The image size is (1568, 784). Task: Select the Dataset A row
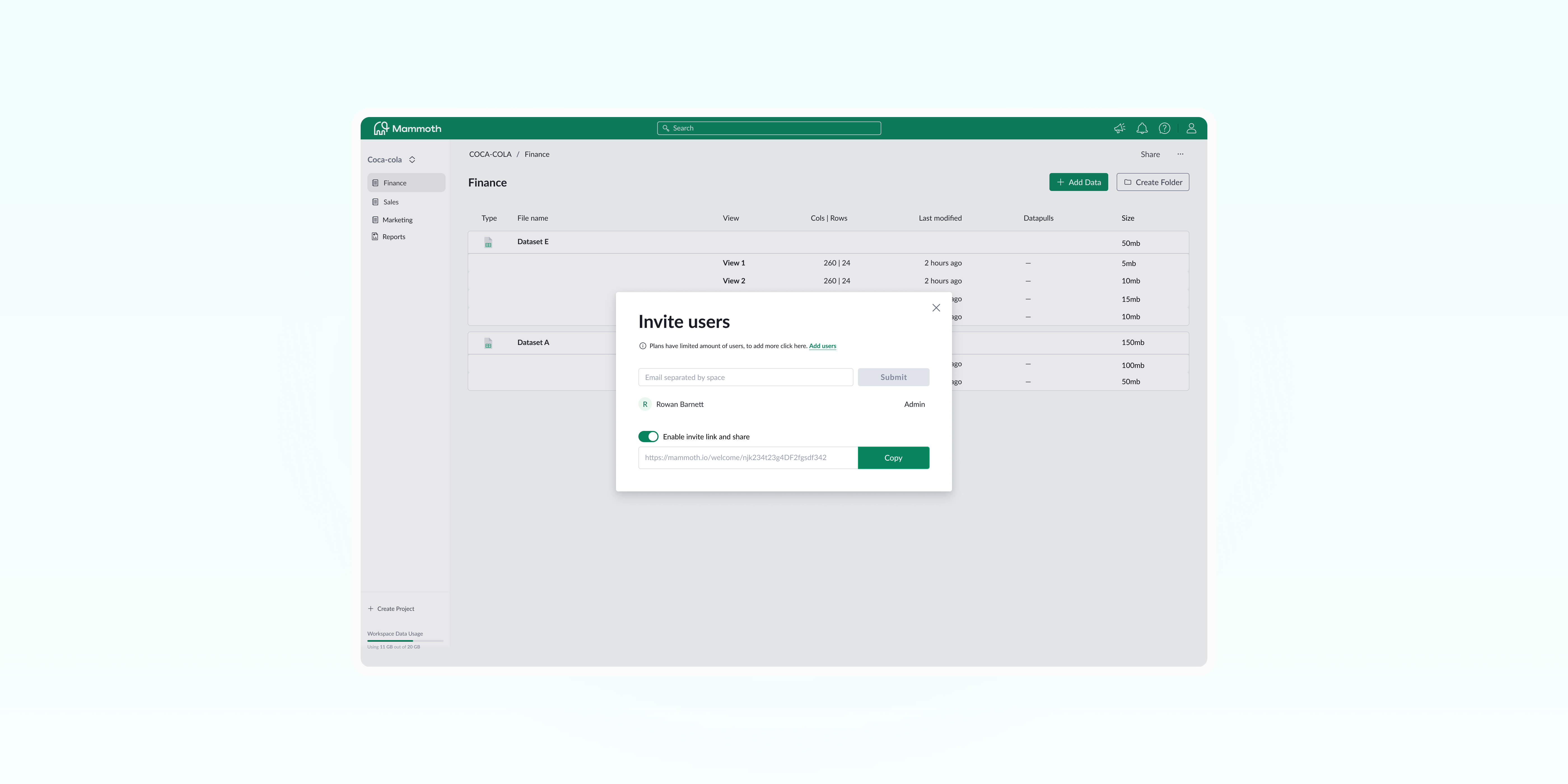(x=828, y=343)
